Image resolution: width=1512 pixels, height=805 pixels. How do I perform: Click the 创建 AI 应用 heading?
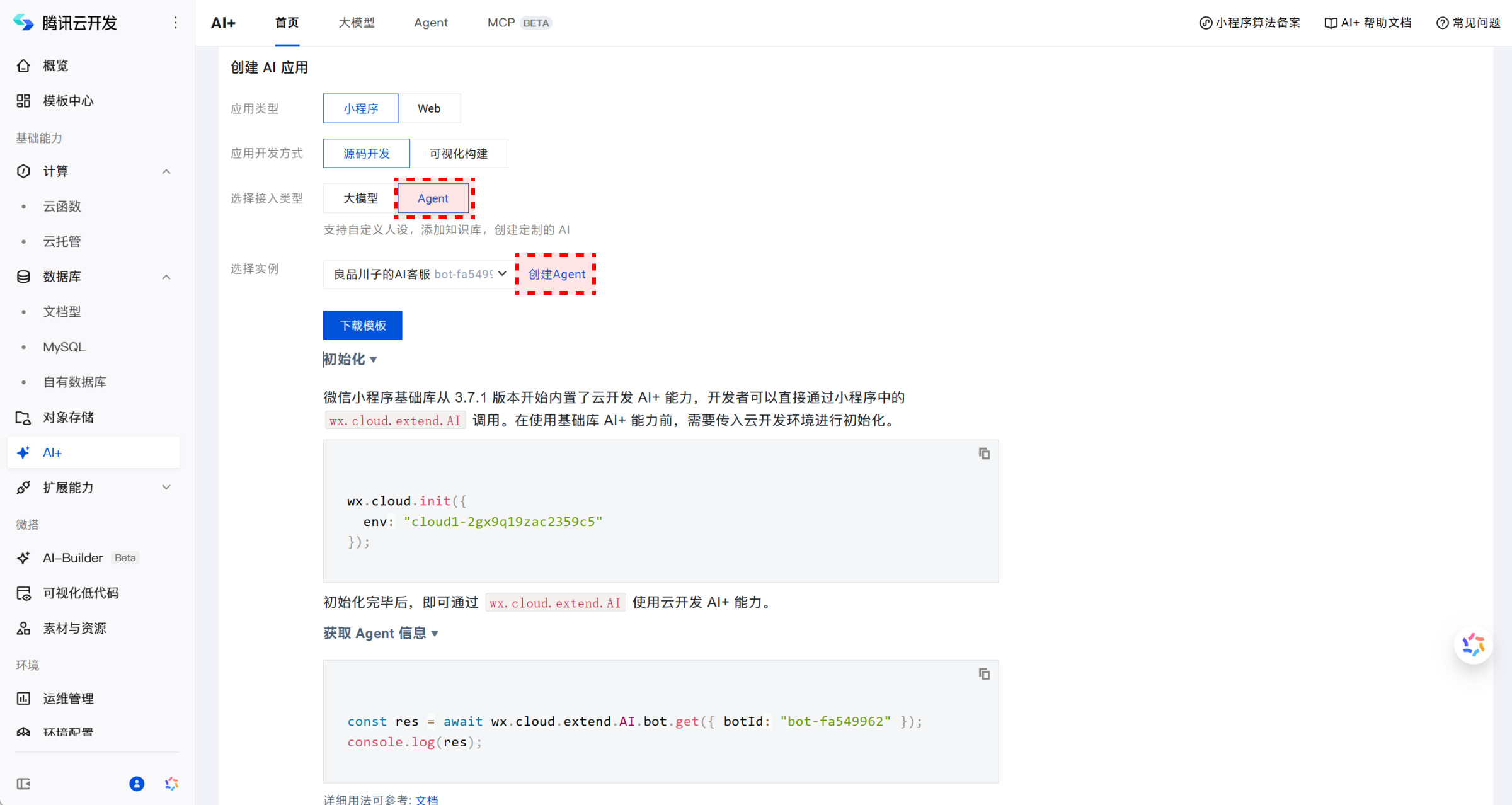coord(269,67)
